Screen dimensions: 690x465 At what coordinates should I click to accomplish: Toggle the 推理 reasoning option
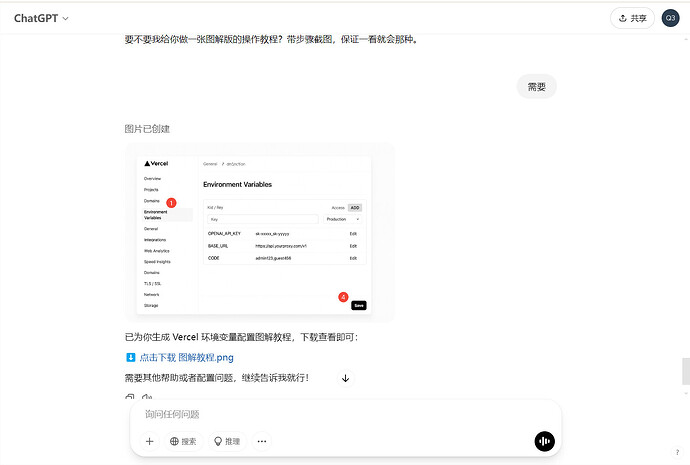pyautogui.click(x=227, y=441)
